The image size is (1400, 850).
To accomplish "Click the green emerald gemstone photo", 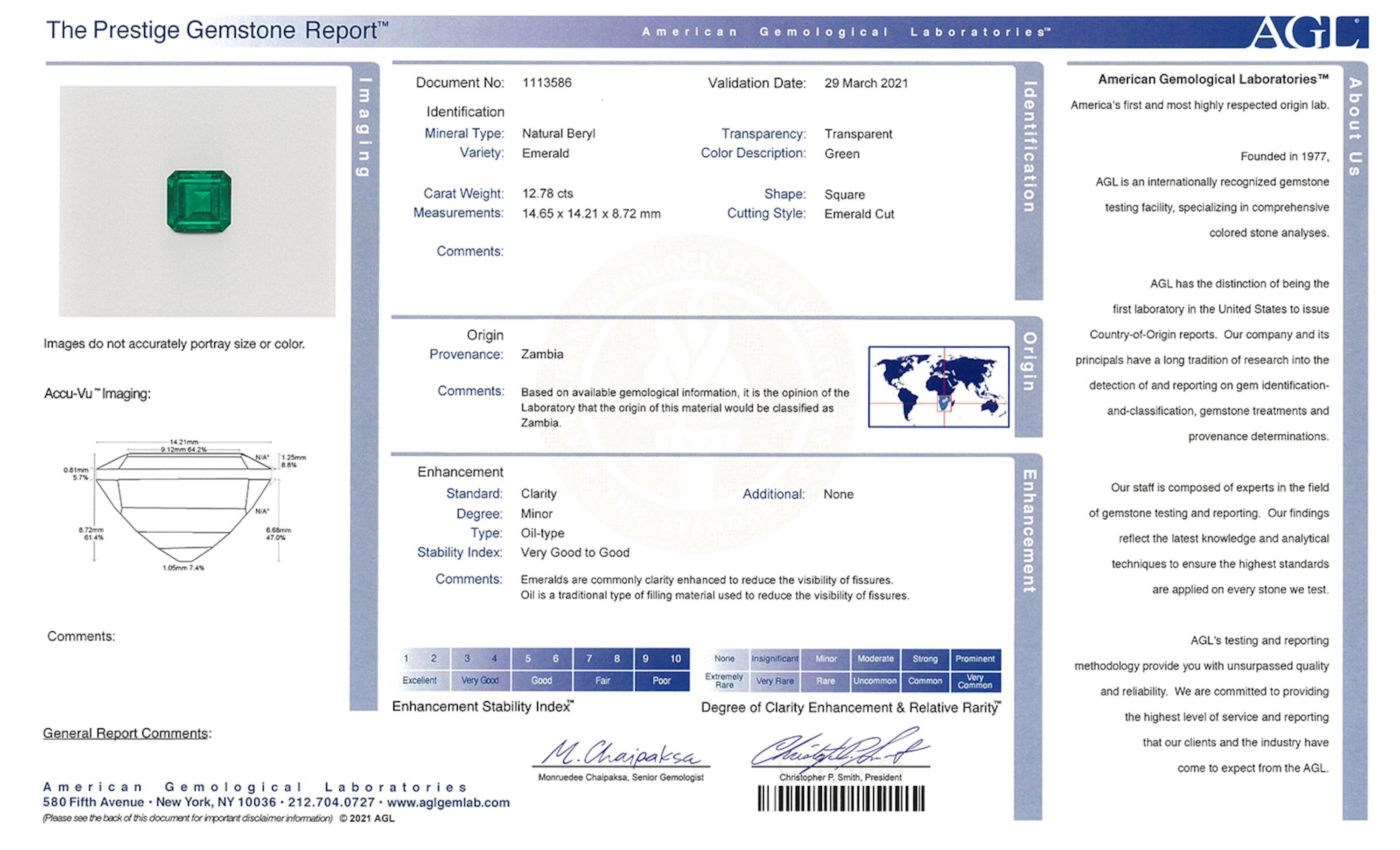I will [199, 201].
